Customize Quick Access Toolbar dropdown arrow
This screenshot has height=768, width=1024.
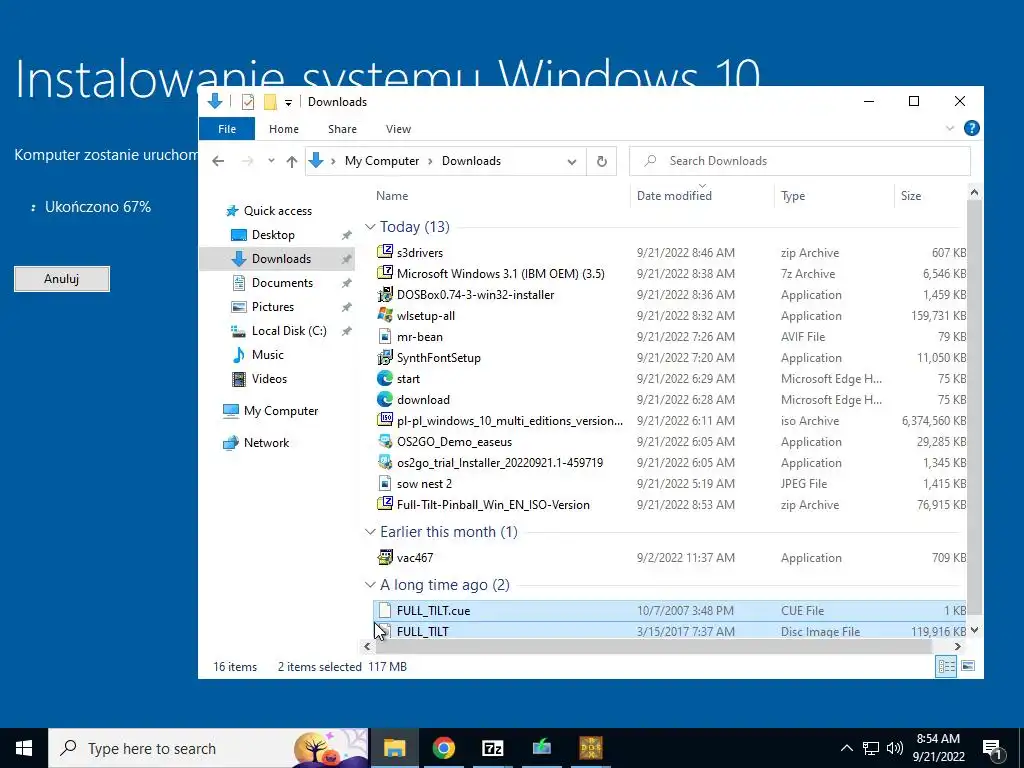tap(288, 103)
